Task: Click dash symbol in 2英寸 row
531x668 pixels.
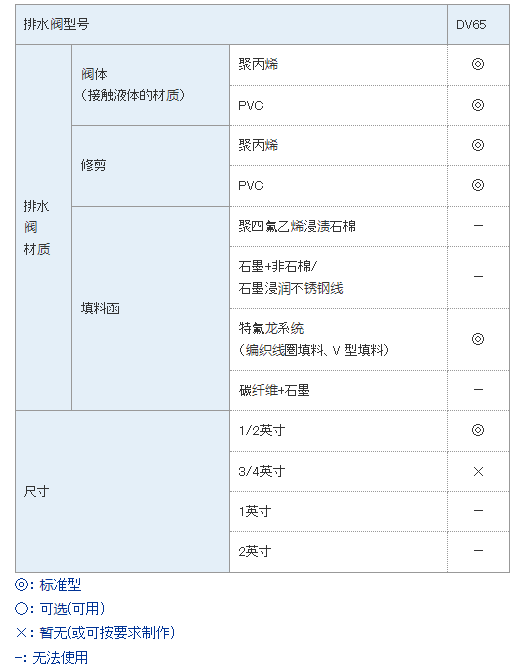Action: (x=478, y=550)
